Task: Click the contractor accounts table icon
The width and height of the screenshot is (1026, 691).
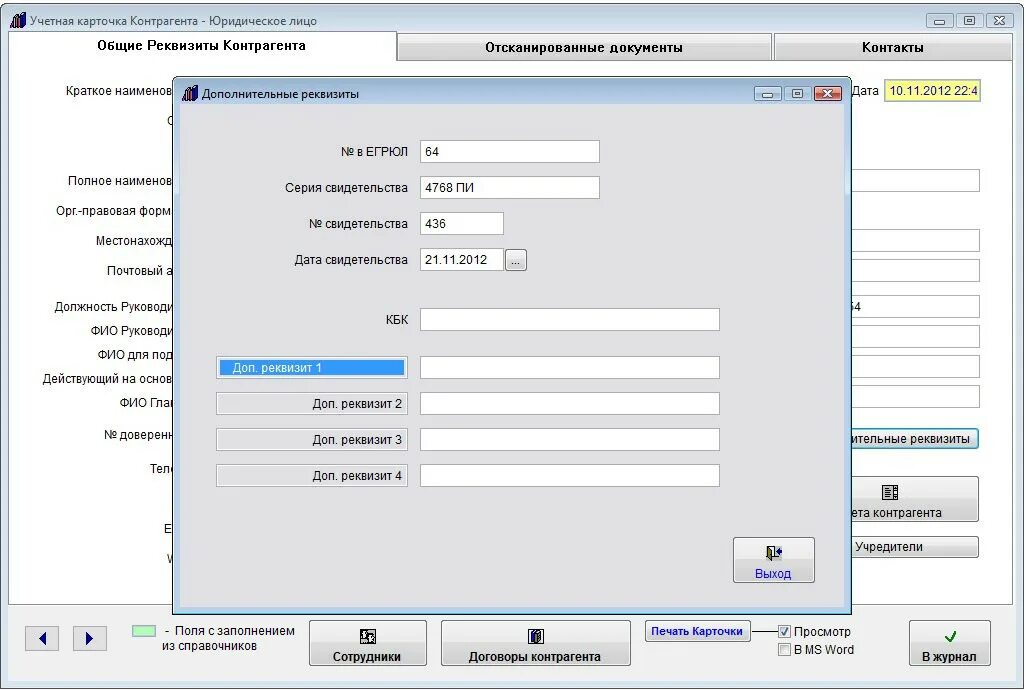Action: coord(890,492)
